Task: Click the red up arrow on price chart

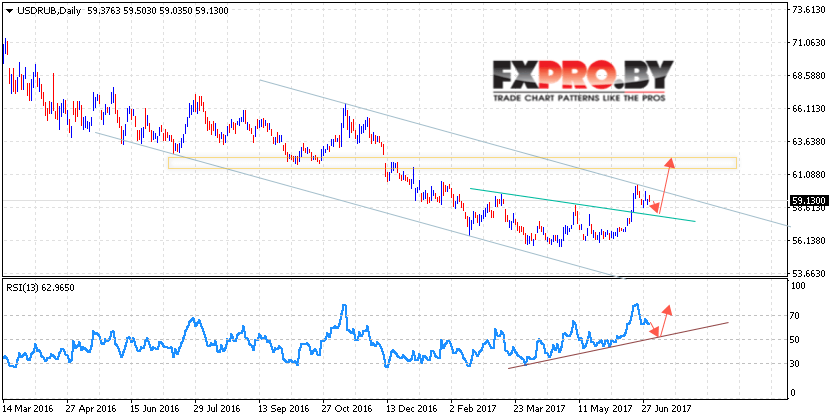Action: 666,186
